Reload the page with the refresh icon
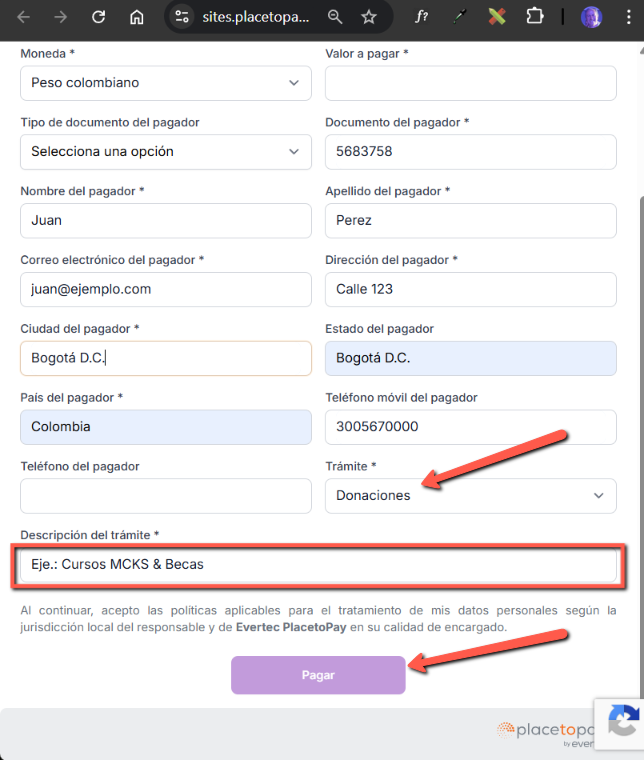 (x=98, y=17)
